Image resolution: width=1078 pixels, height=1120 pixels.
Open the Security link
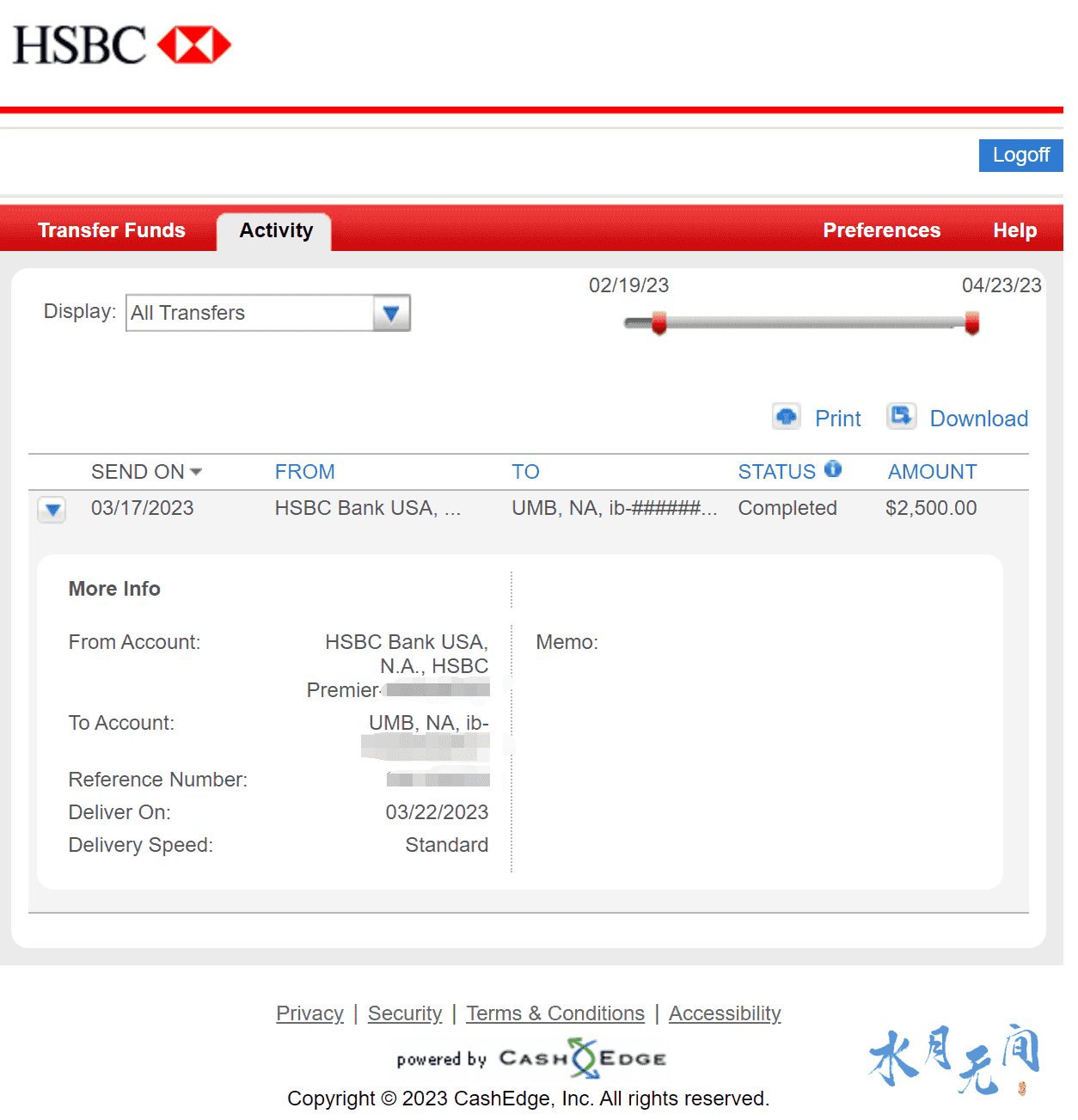[x=404, y=1013]
